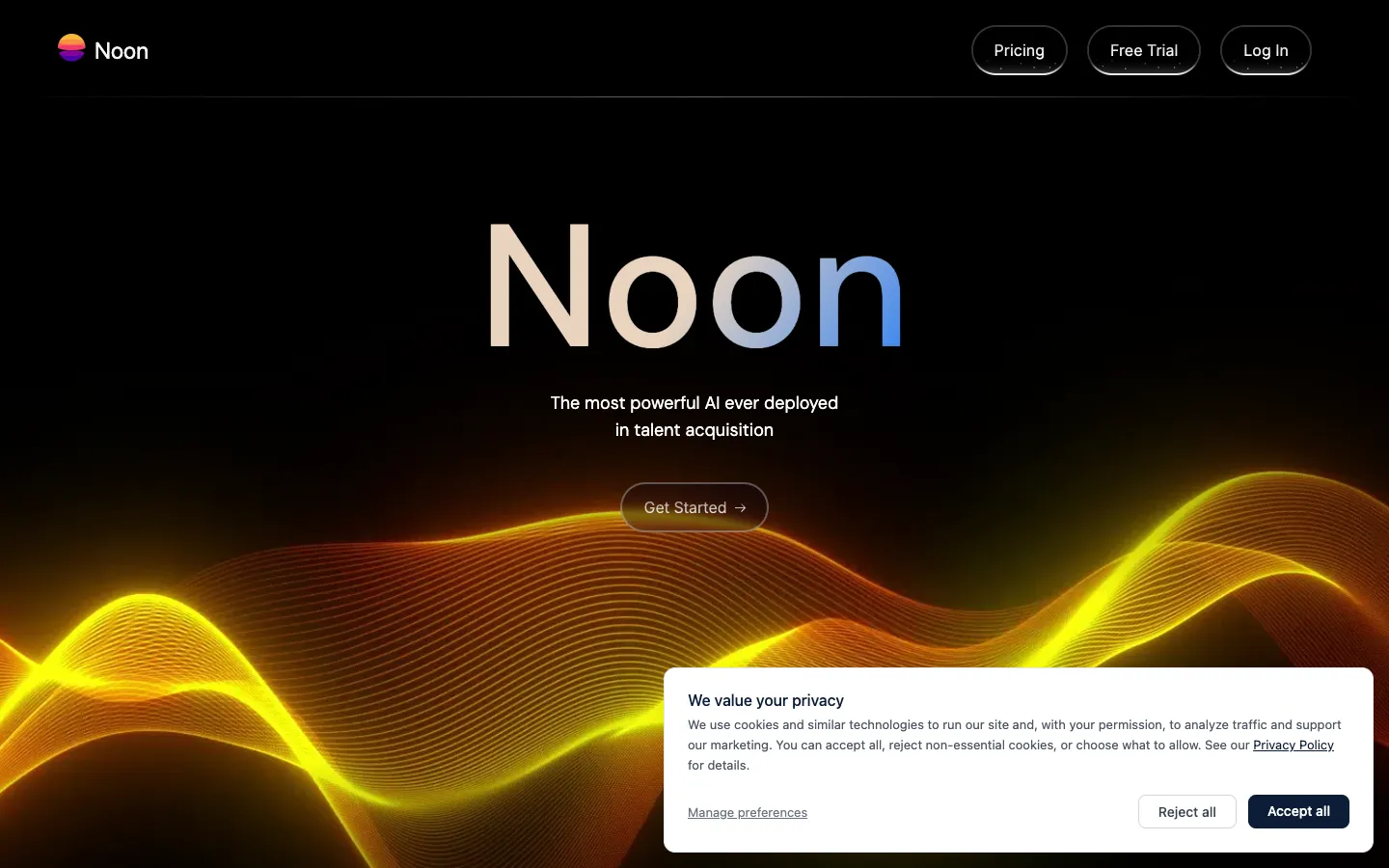The height and width of the screenshot is (868, 1389).
Task: Click the "in talent acquisition" text line
Action: (694, 430)
